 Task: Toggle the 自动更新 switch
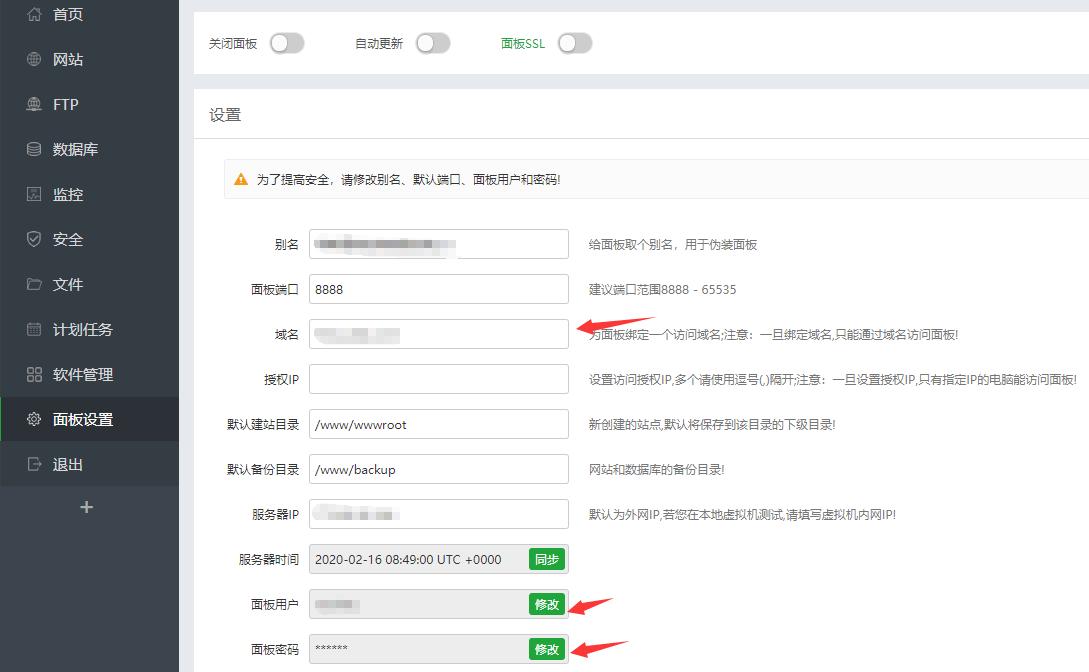[433, 44]
